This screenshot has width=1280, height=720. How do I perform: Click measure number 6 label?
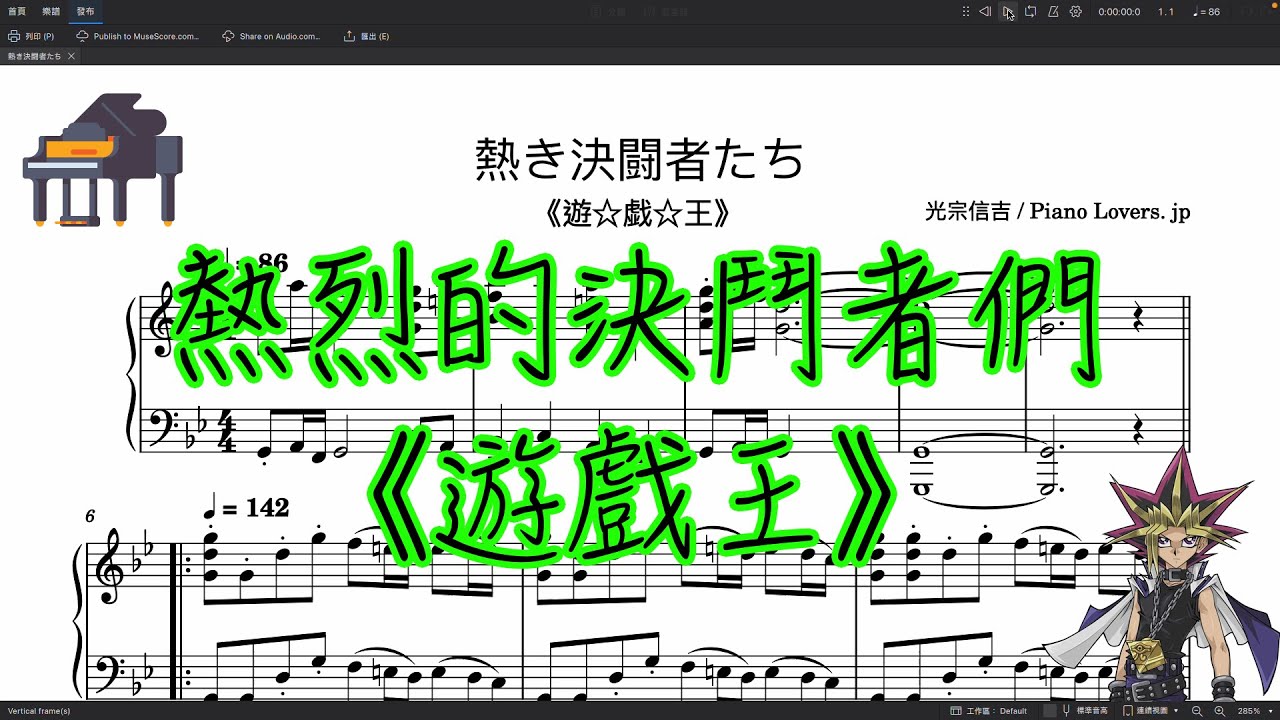pos(90,516)
